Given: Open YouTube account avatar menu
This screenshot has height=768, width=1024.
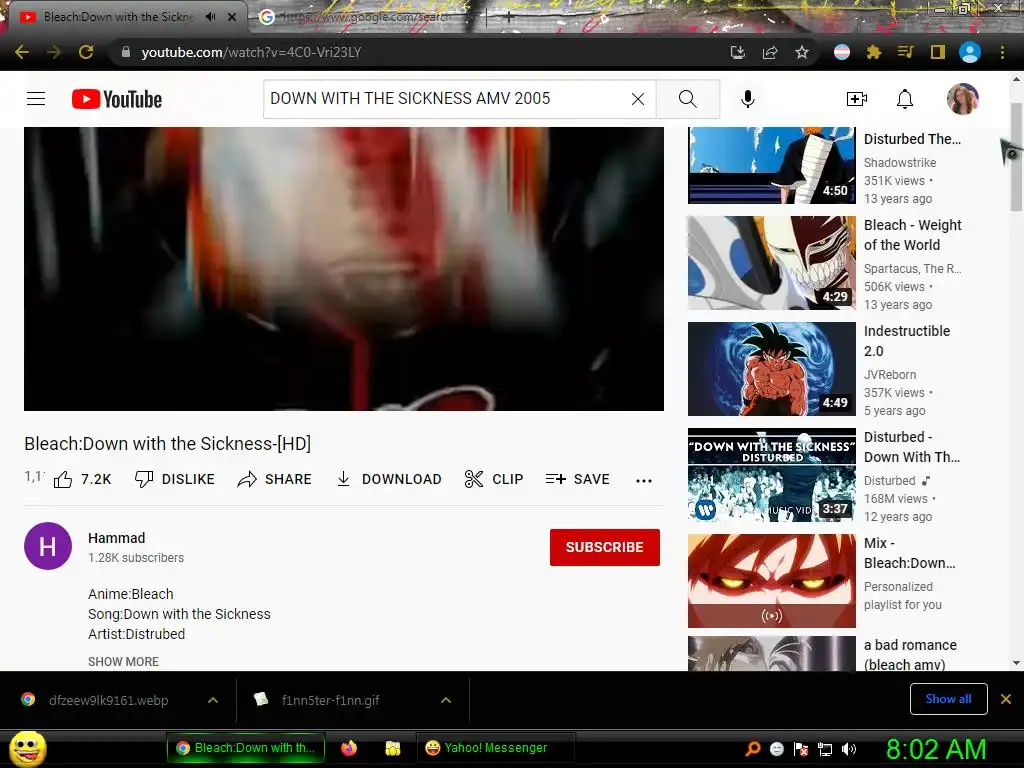Looking at the screenshot, I should (x=963, y=99).
